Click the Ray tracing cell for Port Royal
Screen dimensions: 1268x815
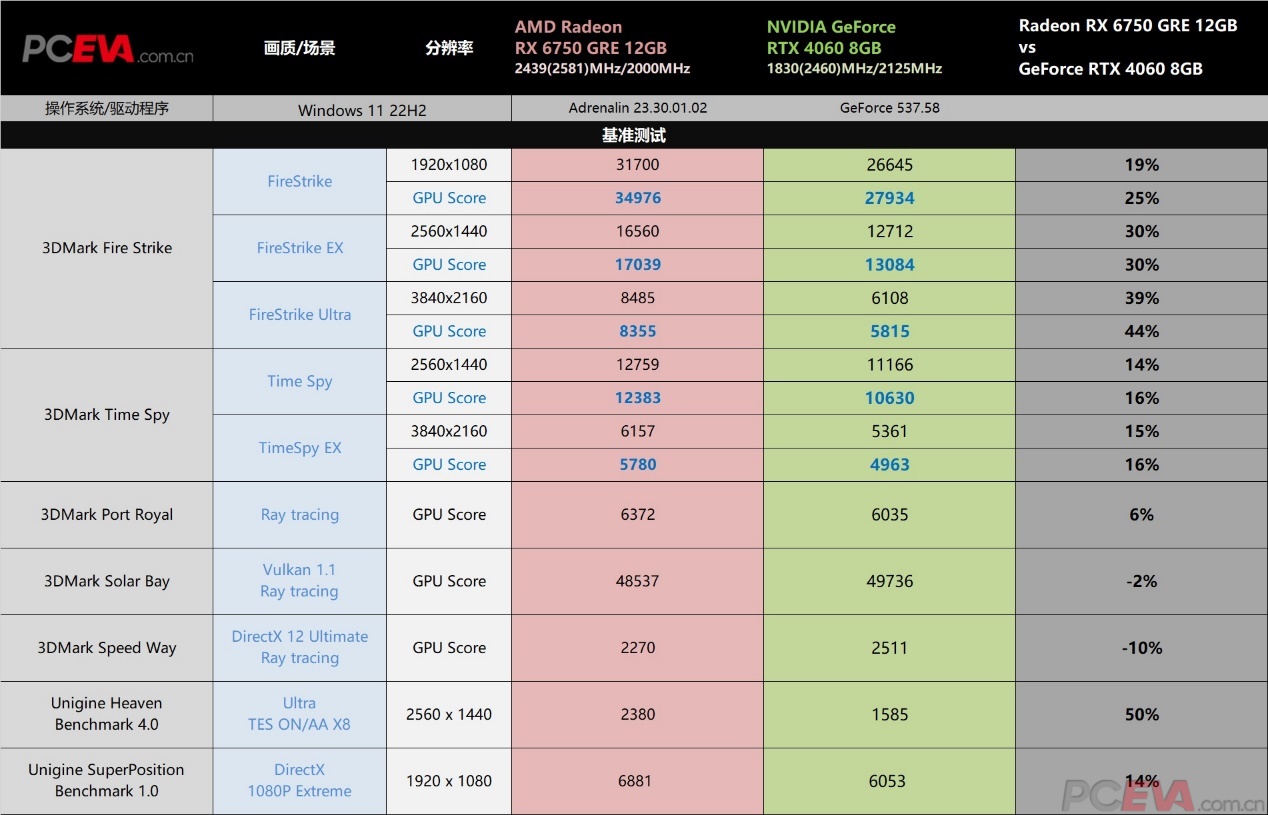[x=300, y=515]
